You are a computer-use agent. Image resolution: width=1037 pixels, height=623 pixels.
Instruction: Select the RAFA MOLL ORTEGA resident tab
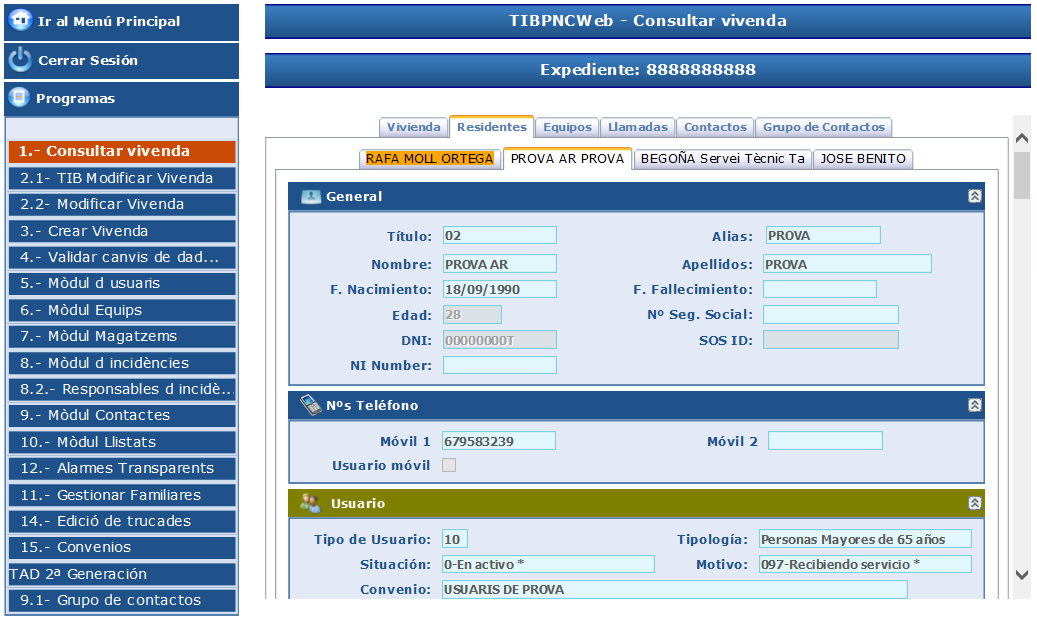[x=429, y=159]
